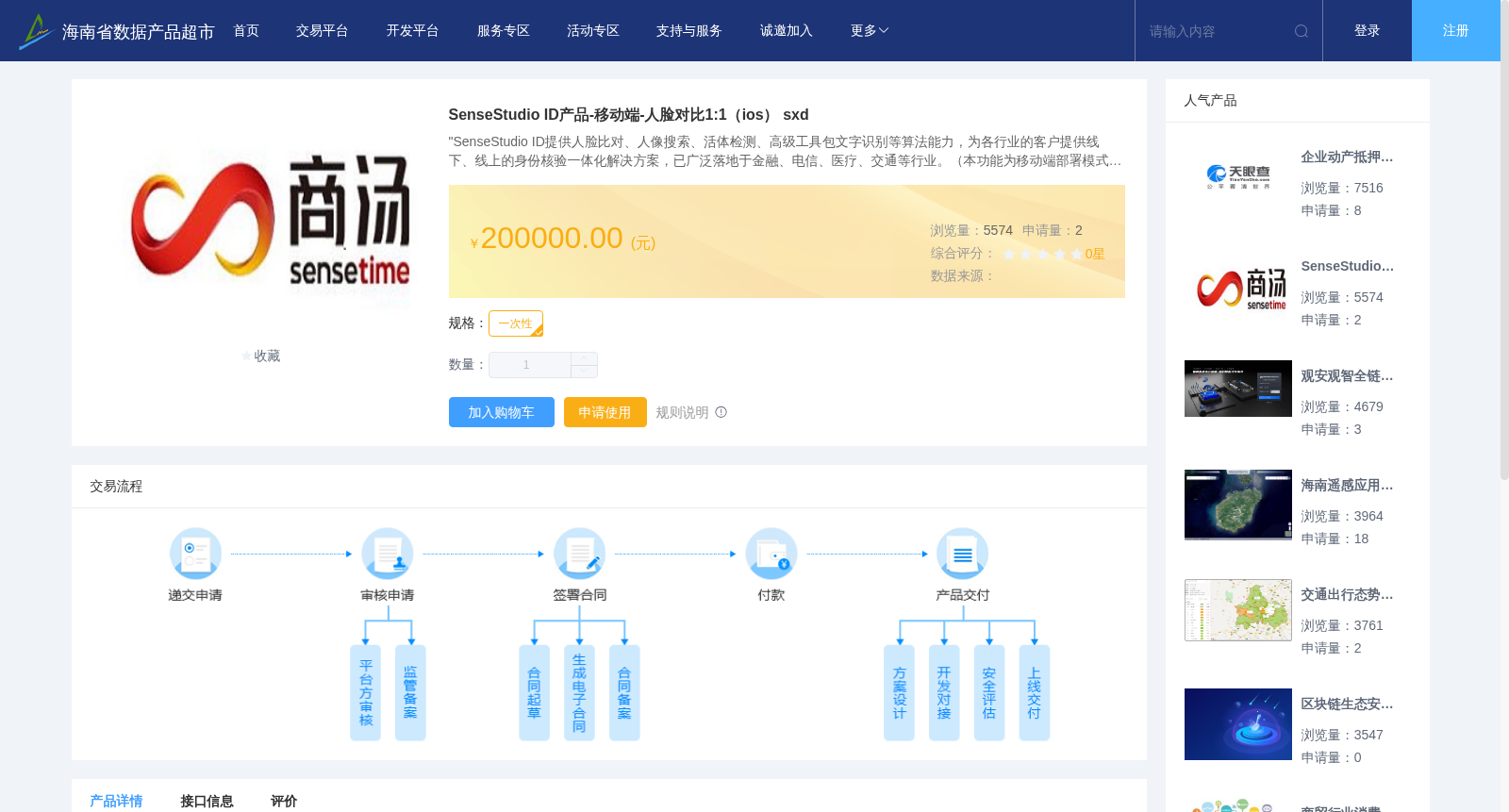Click the 加入购物车 button
This screenshot has width=1509, height=812.
[502, 412]
